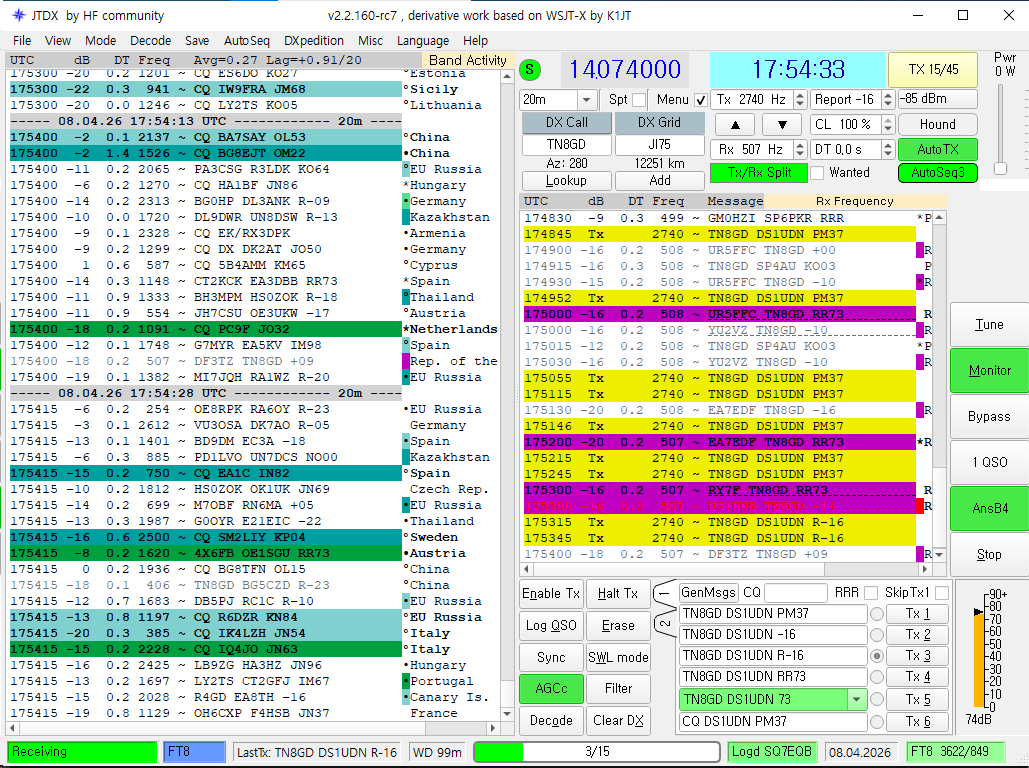Expand the TN8GD DS1UDN 73 message dropdown
The height and width of the screenshot is (768, 1029).
856,700
